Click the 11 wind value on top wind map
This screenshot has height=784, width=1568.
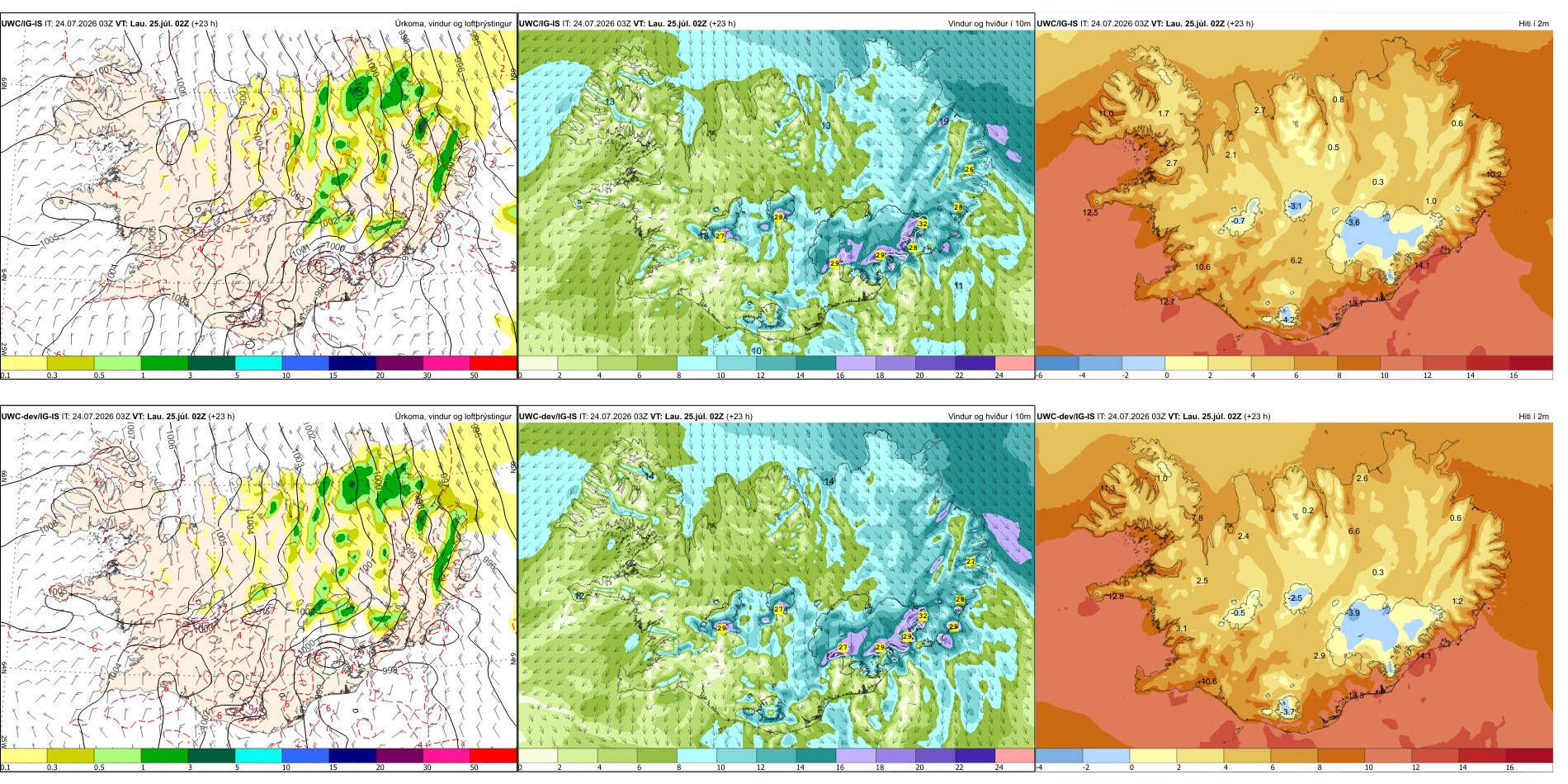(x=958, y=286)
